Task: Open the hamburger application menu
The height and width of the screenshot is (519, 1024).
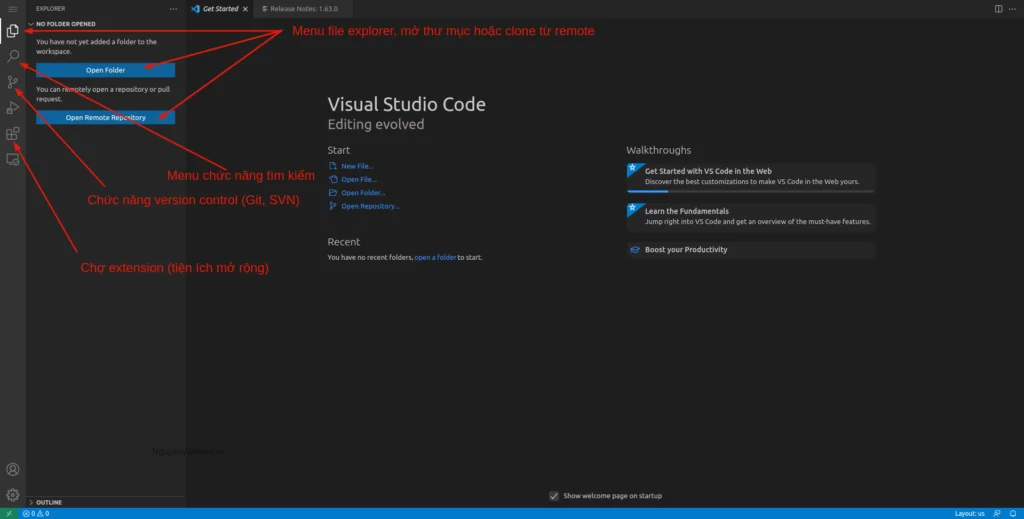Action: click(12, 9)
